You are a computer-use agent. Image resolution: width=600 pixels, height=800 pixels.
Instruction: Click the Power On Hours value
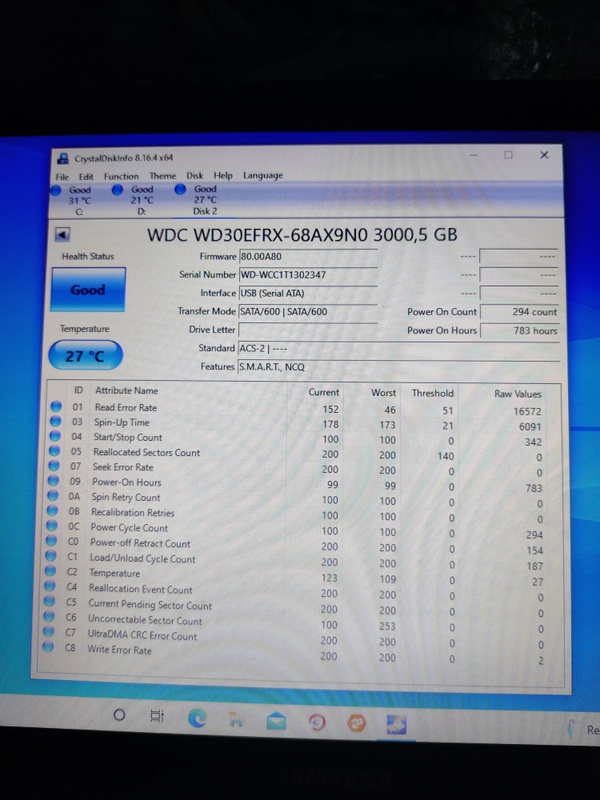click(x=520, y=331)
